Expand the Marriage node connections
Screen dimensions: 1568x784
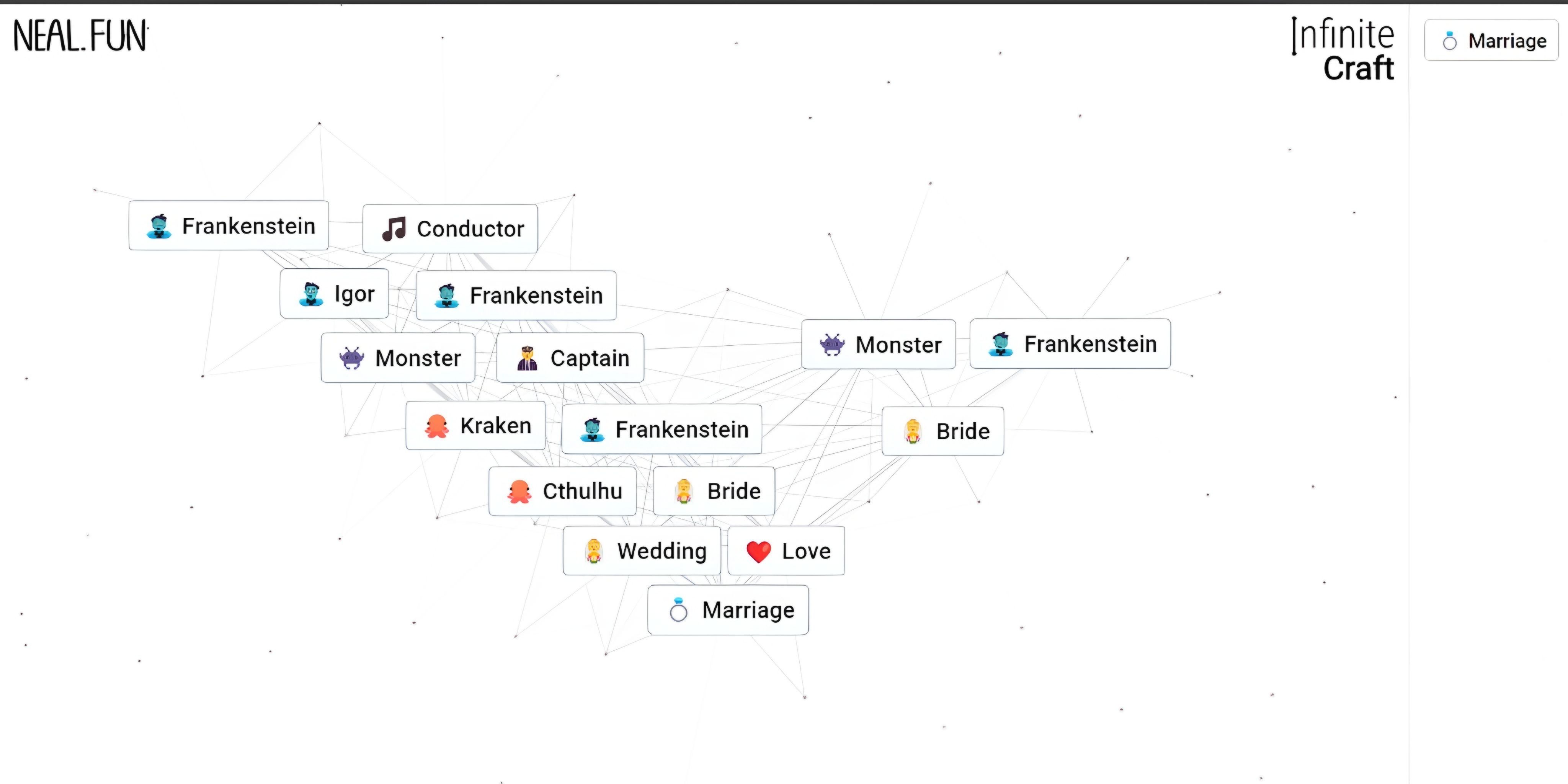(730, 610)
